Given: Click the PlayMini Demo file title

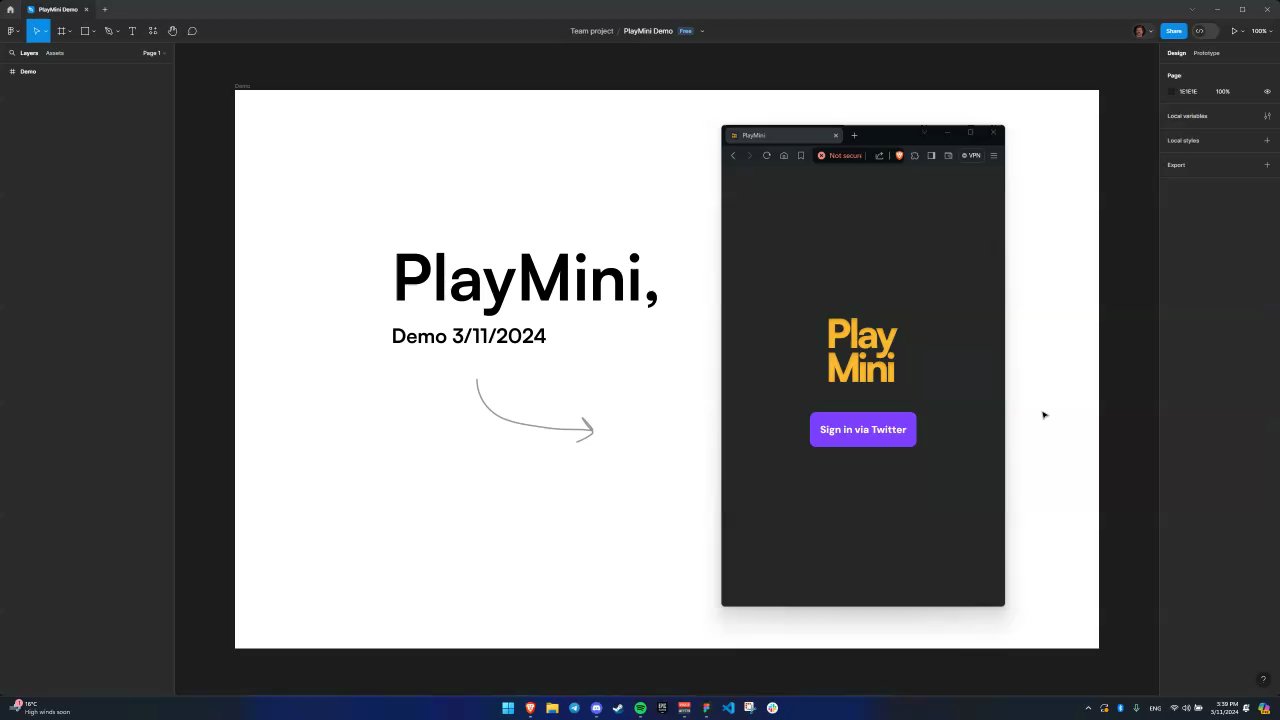Looking at the screenshot, I should click(x=648, y=31).
